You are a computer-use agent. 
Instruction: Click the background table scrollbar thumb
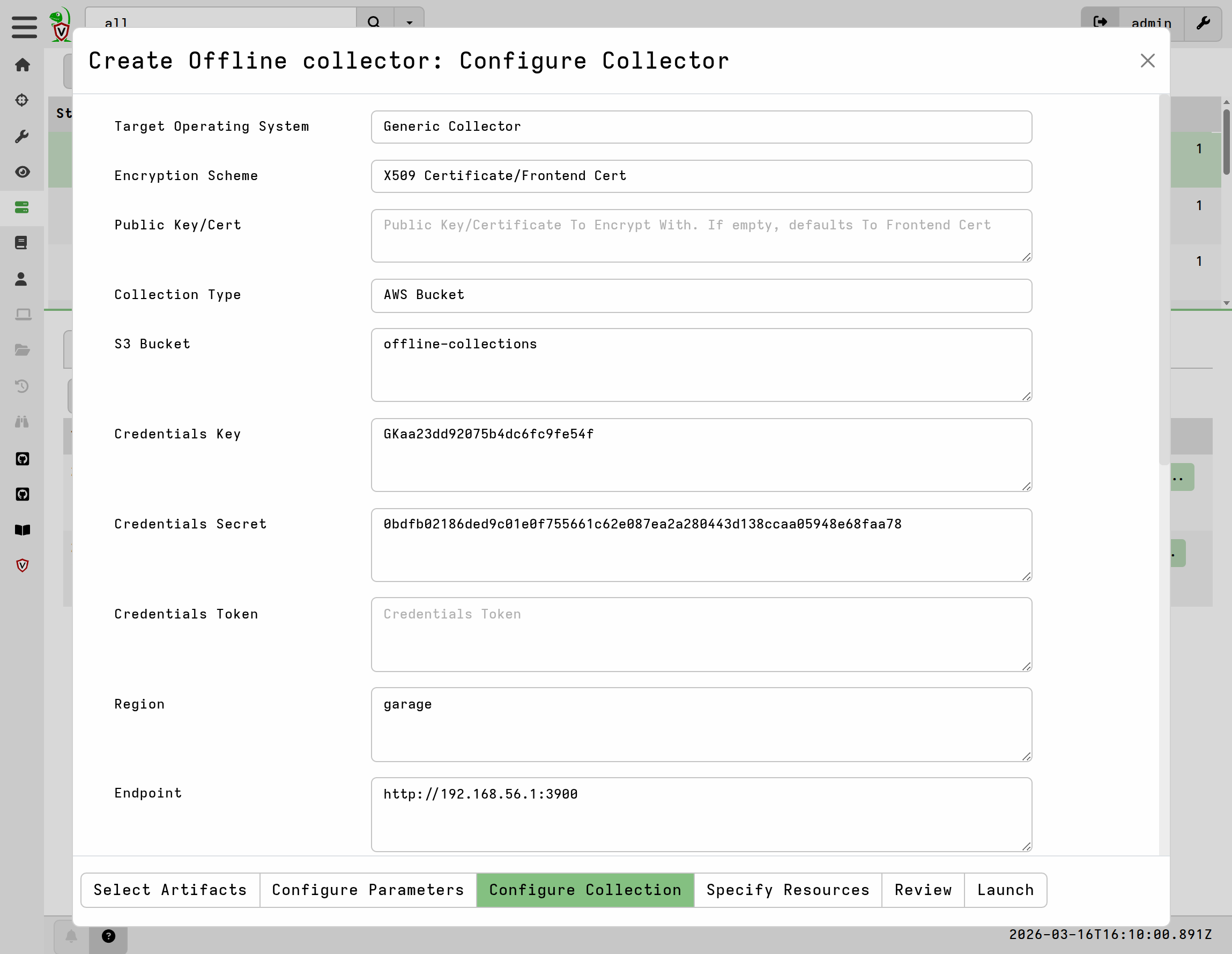point(1226,141)
